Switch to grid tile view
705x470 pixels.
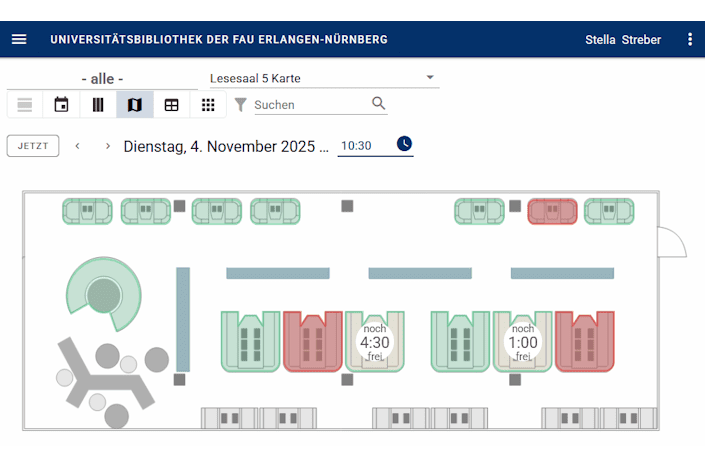pos(208,105)
